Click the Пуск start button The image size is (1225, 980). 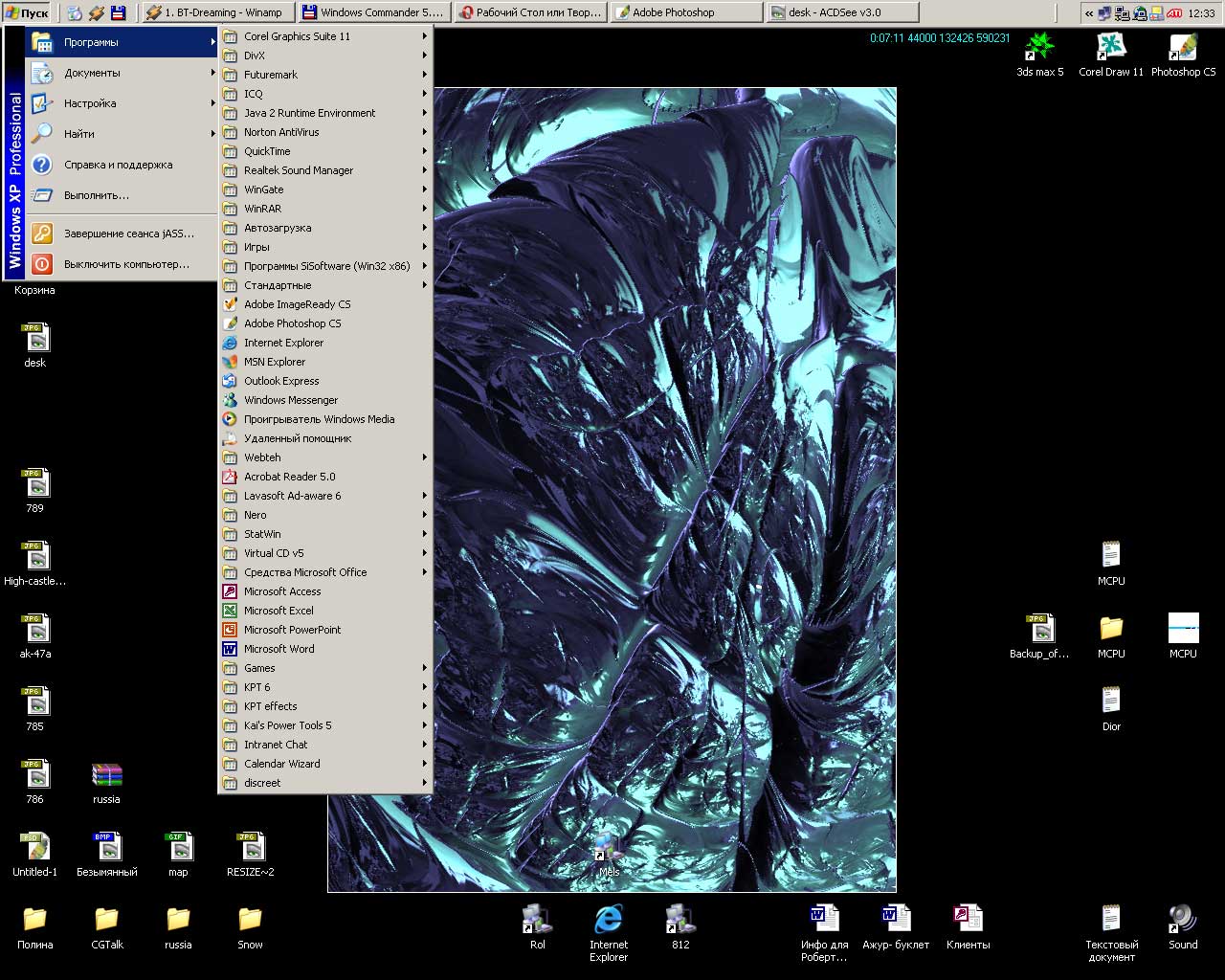[x=27, y=12]
